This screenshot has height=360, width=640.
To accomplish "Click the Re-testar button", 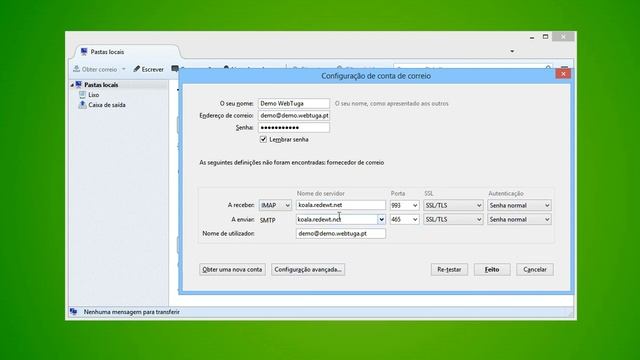I will pos(449,269).
